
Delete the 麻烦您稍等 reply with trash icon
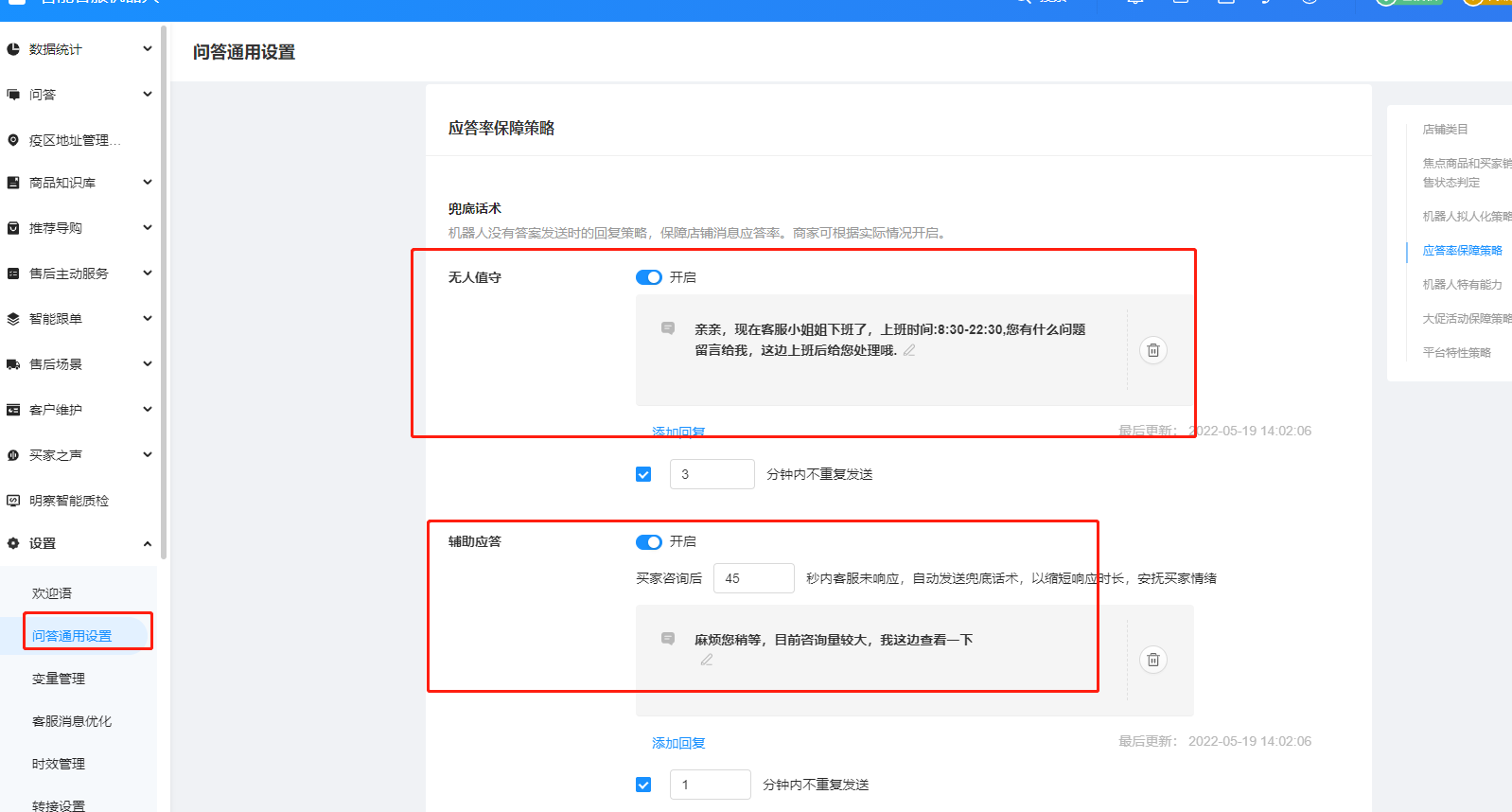click(x=1152, y=660)
